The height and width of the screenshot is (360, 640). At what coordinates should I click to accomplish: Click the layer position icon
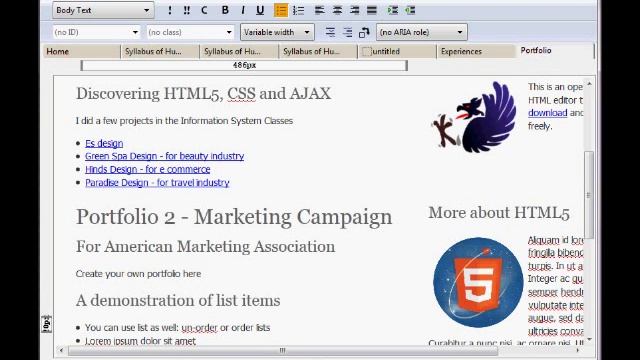pos(364,32)
